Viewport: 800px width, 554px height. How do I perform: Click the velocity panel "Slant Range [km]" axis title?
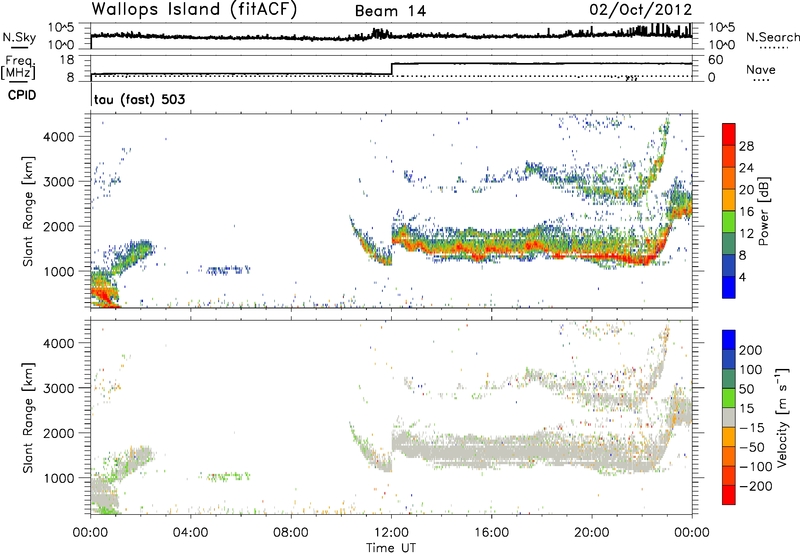[28, 417]
